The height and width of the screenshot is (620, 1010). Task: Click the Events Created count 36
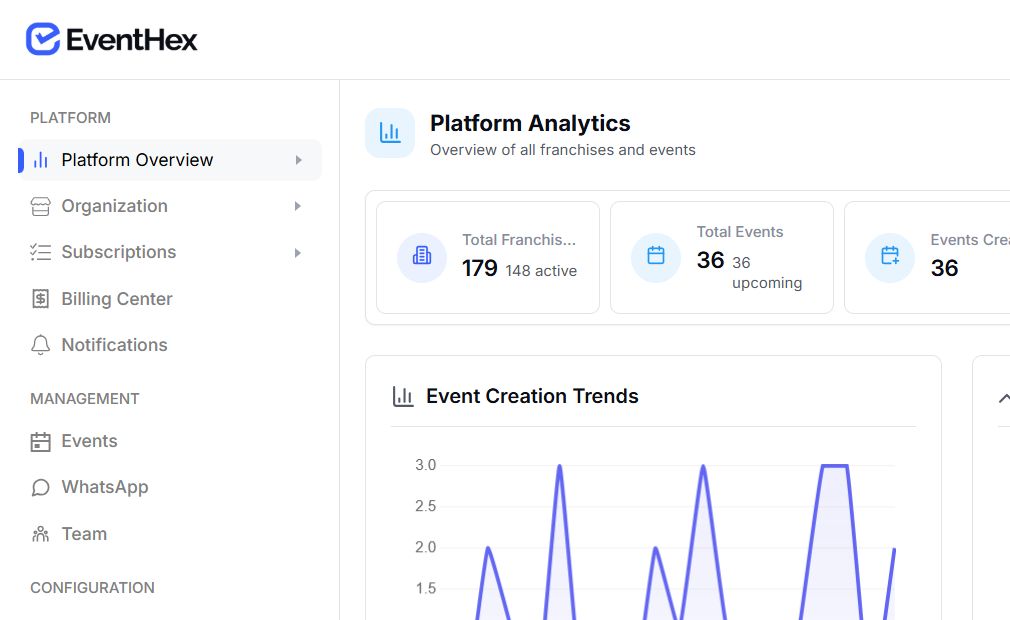pyautogui.click(x=944, y=268)
